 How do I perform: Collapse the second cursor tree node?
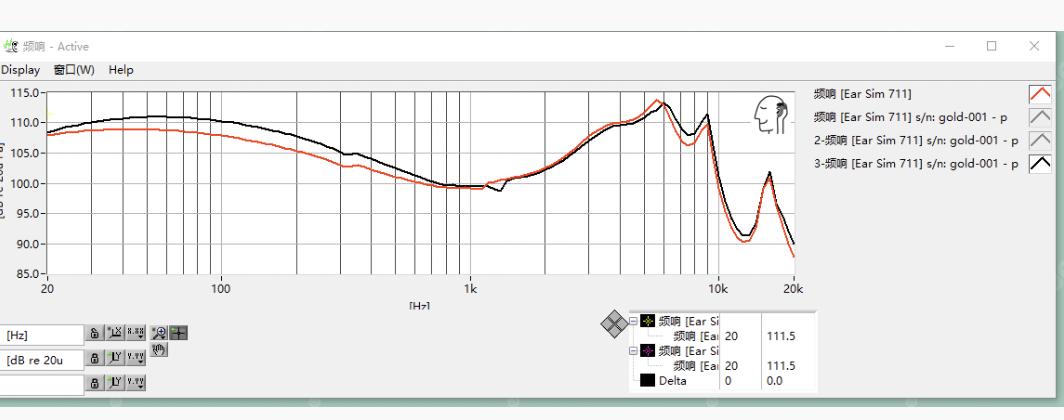634,351
